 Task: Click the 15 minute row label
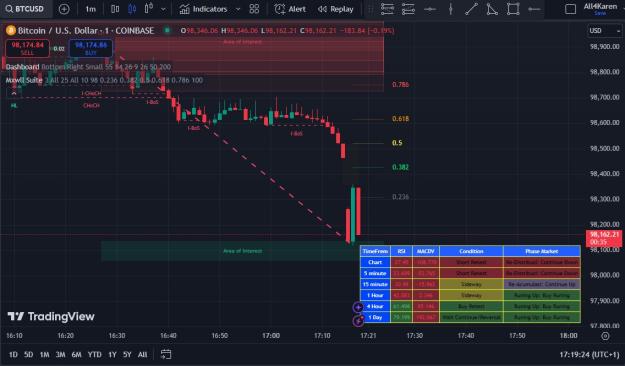(375, 284)
